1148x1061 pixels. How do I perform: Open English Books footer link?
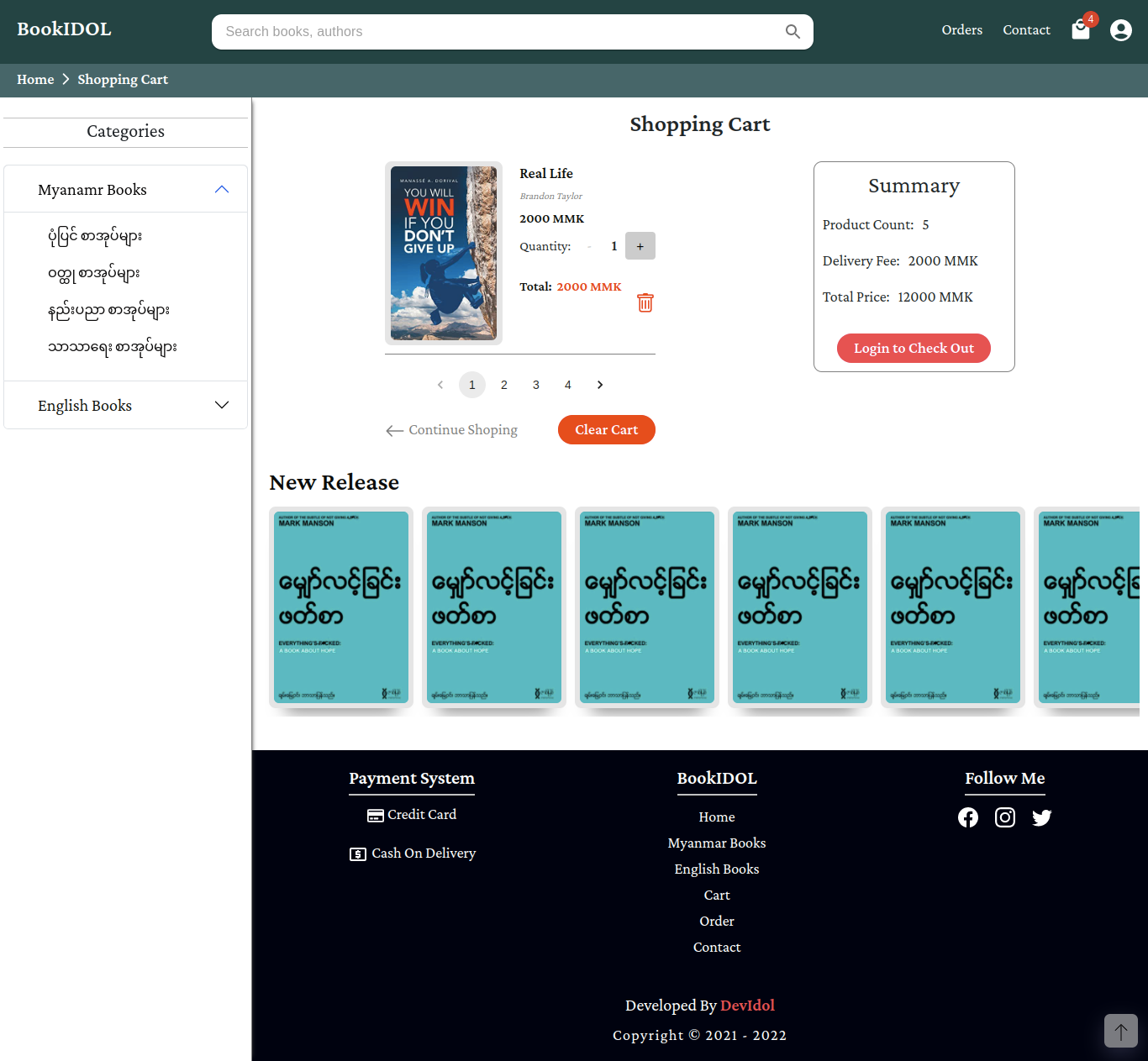click(x=717, y=869)
